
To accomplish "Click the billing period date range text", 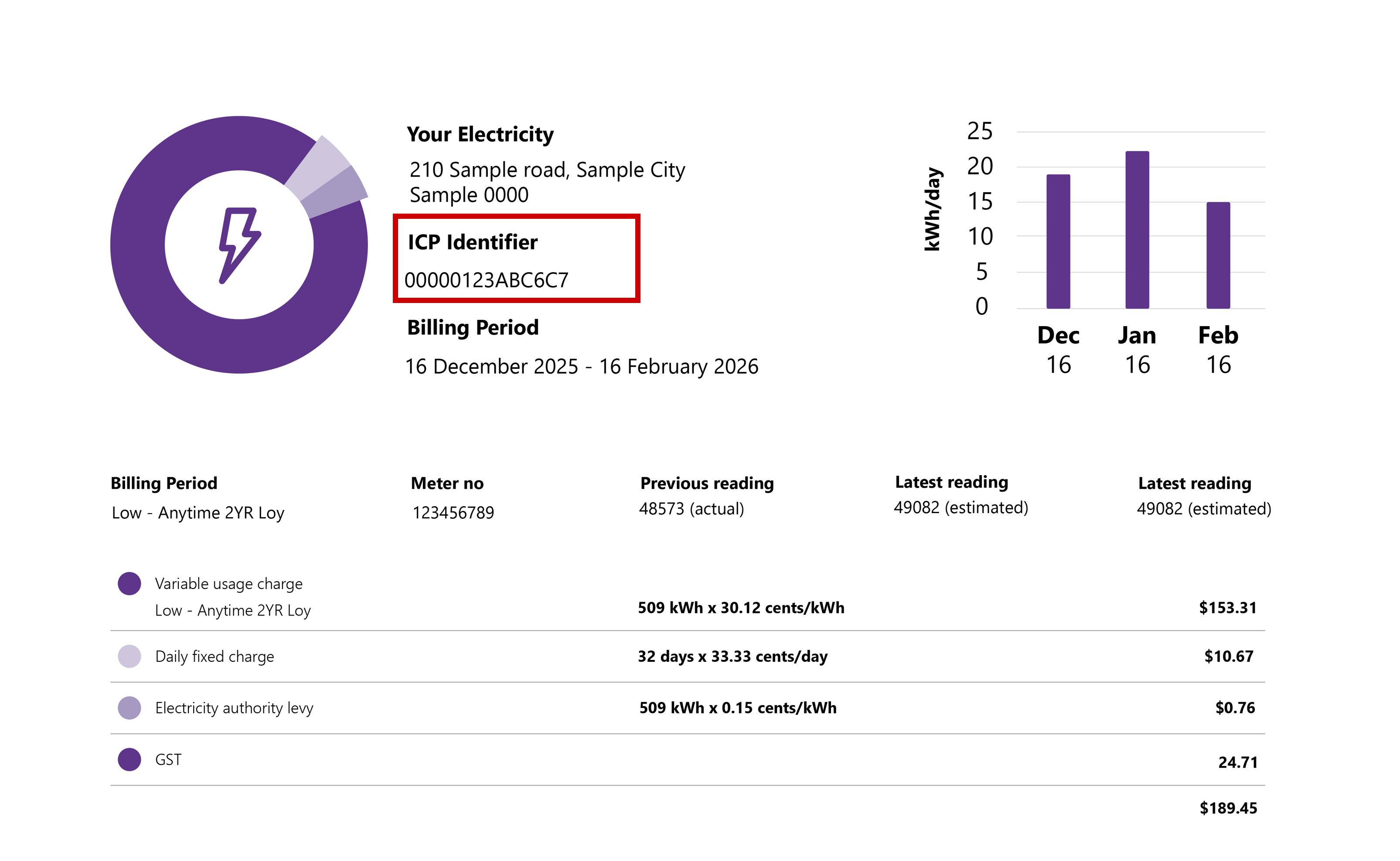I will (x=581, y=366).
